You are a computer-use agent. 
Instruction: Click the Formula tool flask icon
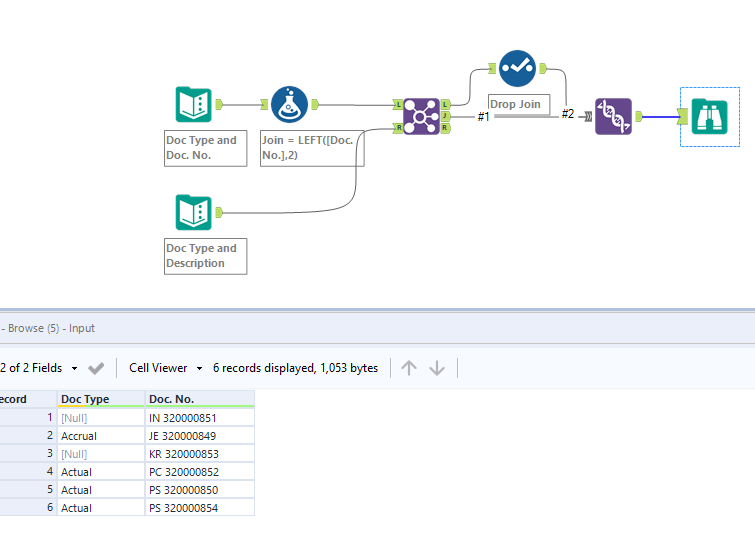(289, 105)
